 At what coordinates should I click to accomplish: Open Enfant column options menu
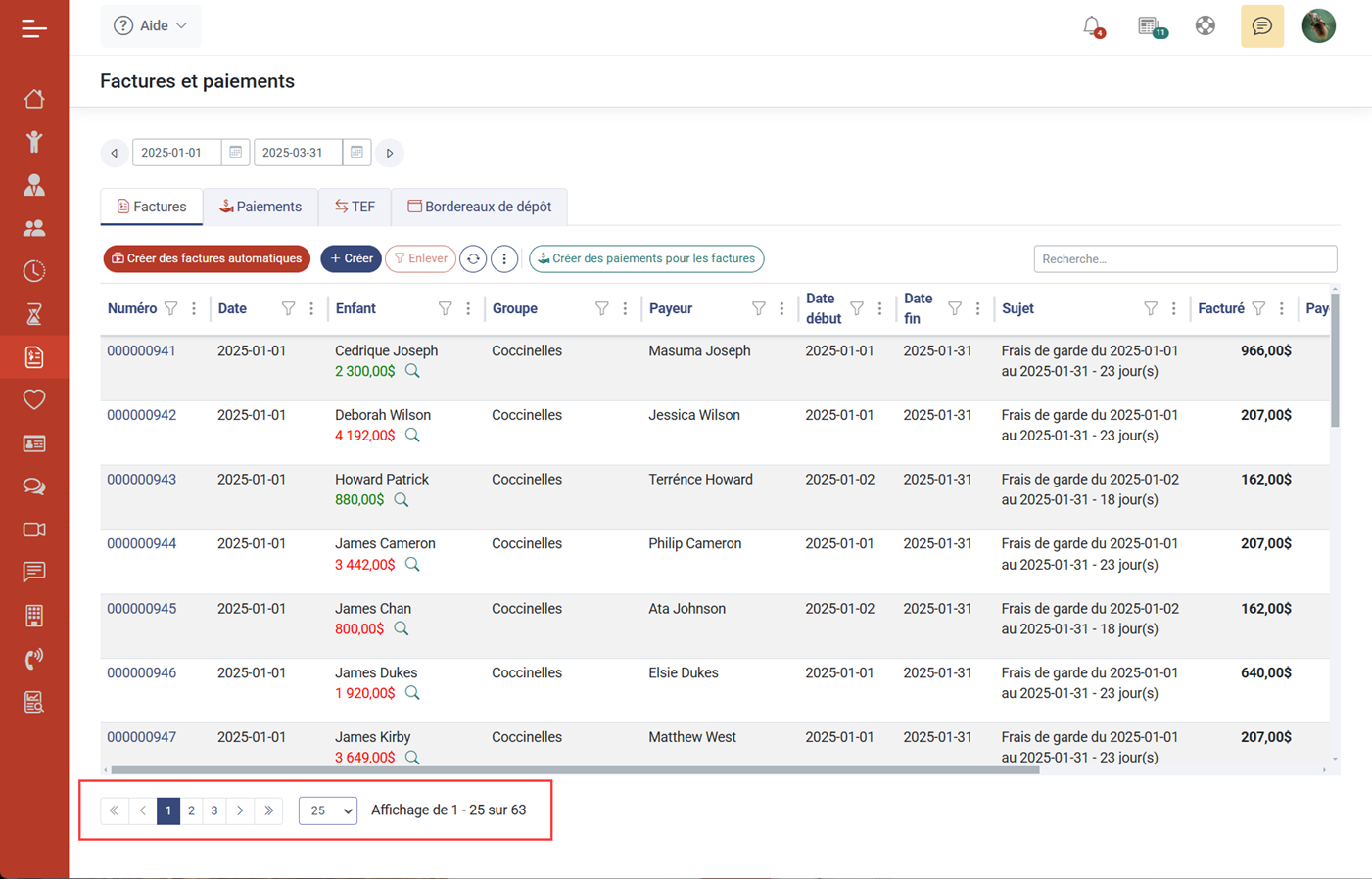tap(468, 309)
